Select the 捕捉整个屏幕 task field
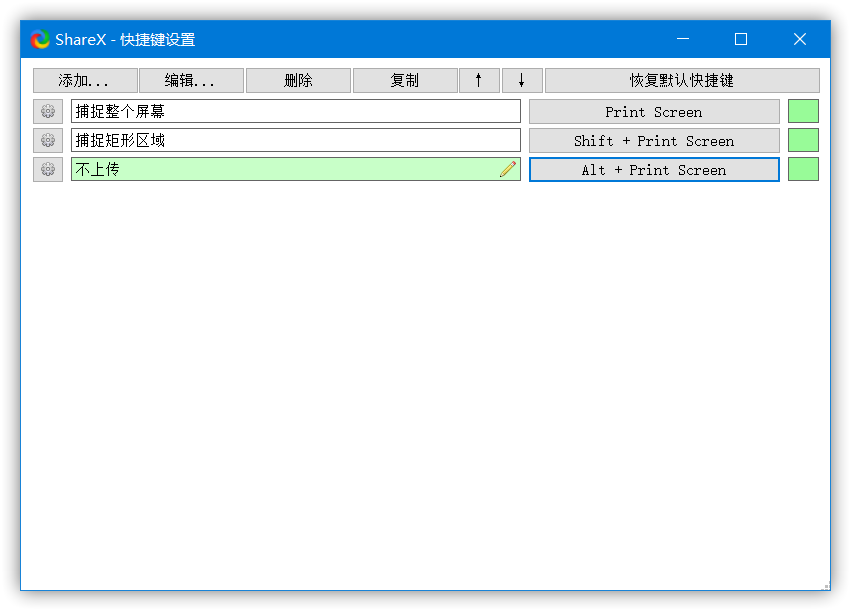 (296, 111)
